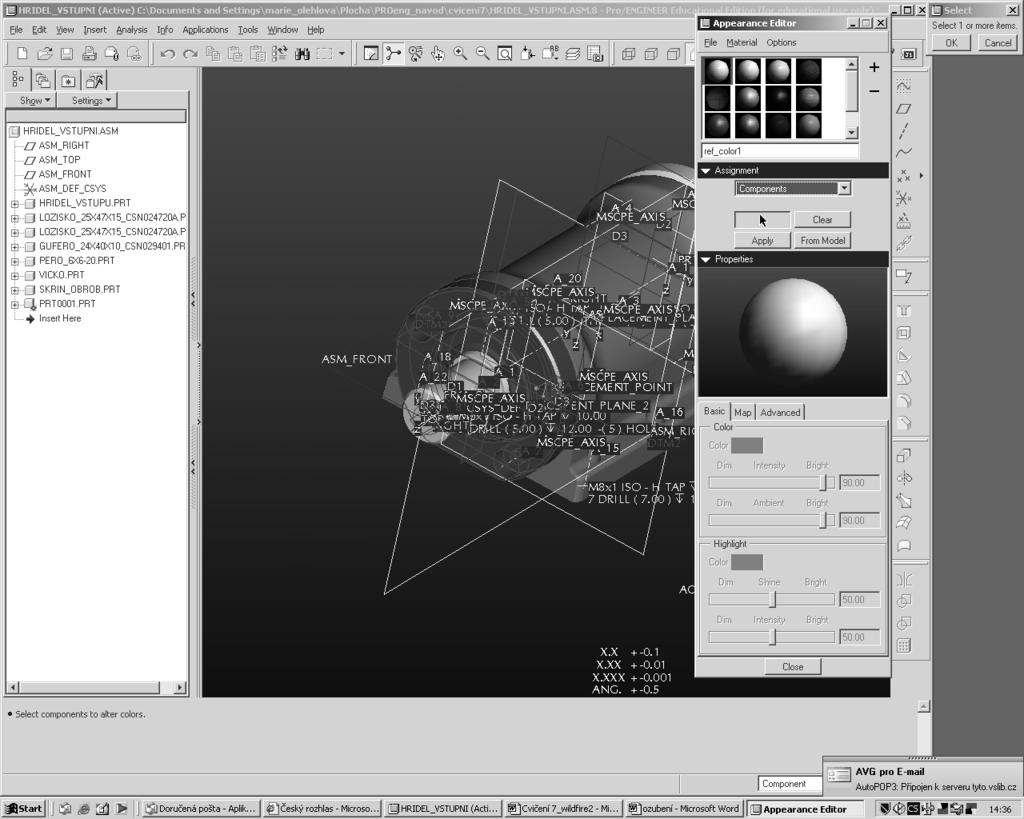This screenshot has height=819, width=1024.
Task: Expand the PERO_6X6-20.PRT tree node
Action: [14, 261]
